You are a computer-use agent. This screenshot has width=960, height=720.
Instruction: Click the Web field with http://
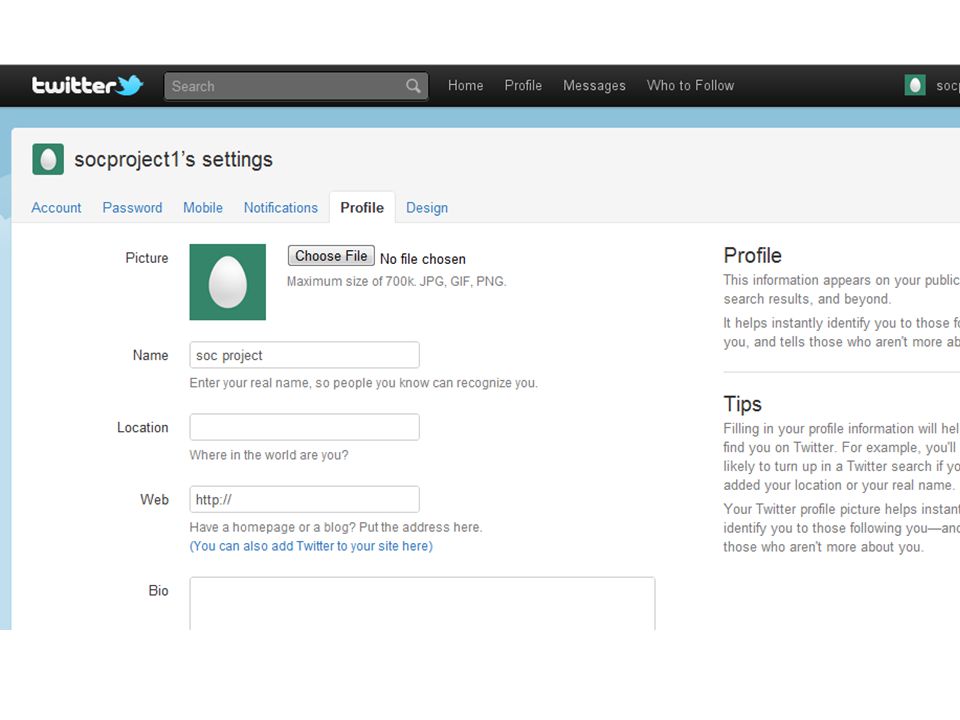point(304,500)
